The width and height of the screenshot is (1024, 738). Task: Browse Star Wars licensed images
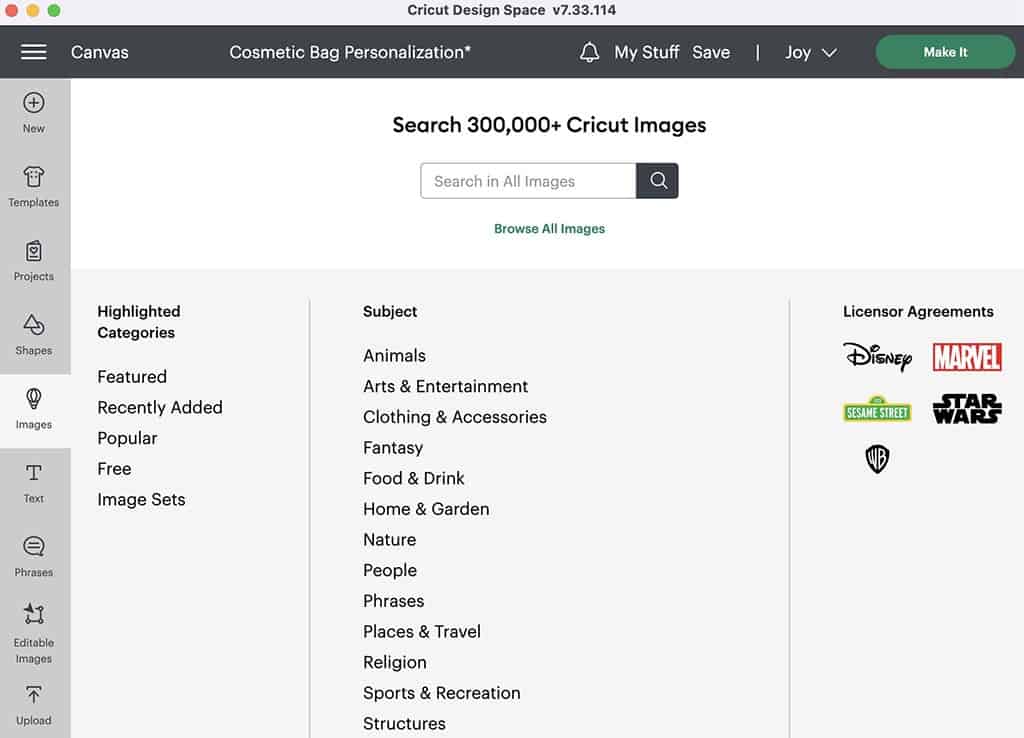(x=967, y=409)
